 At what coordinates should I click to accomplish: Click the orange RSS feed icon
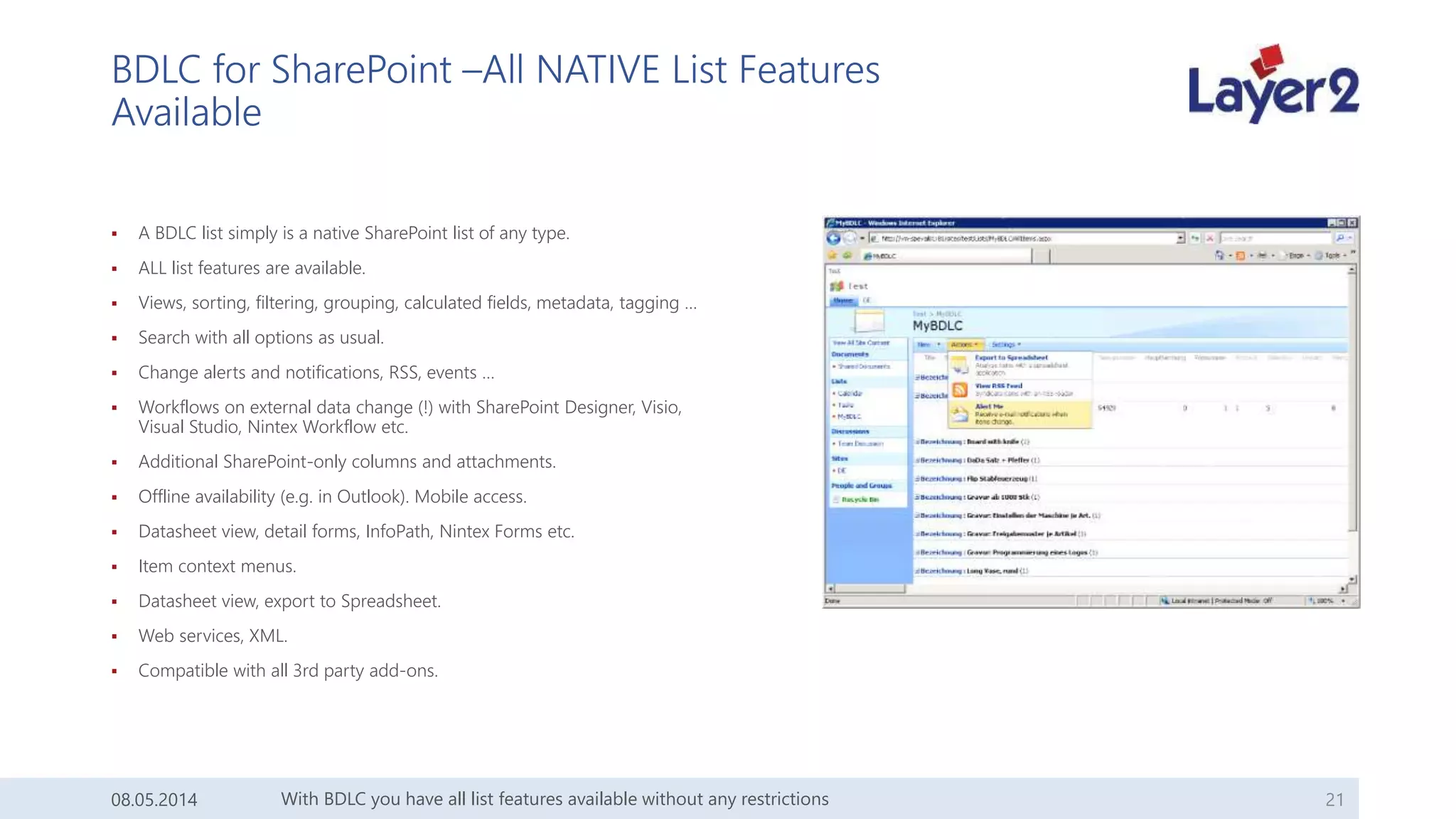click(x=960, y=390)
